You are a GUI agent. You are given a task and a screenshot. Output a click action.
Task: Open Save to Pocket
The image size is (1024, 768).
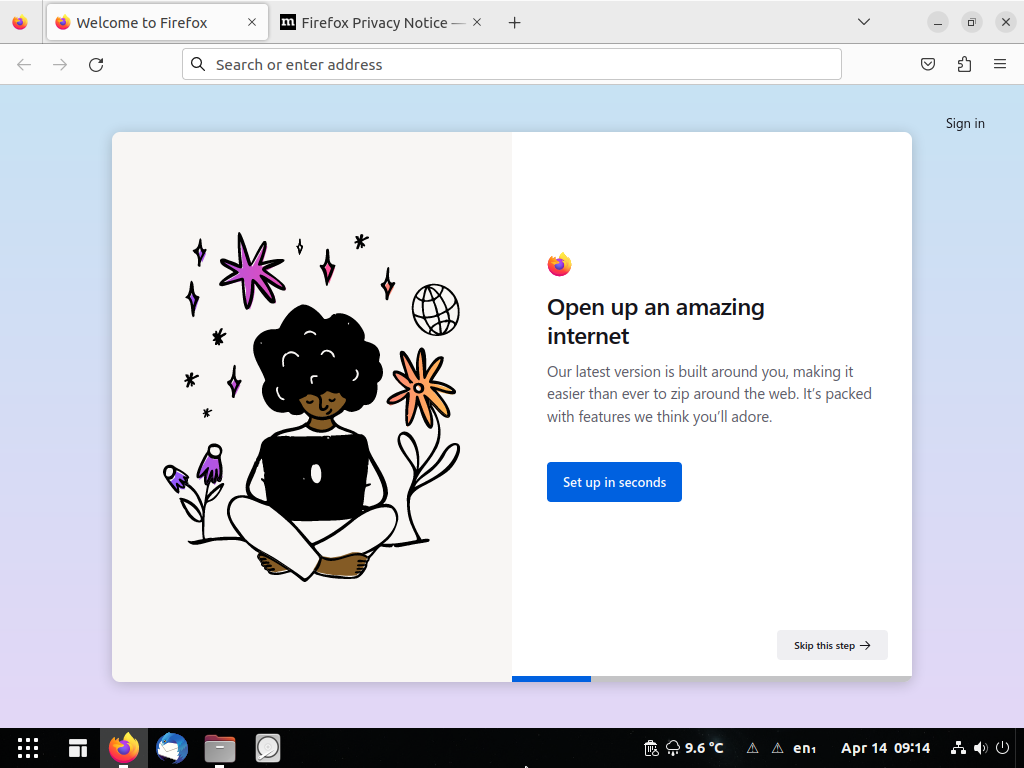927,64
